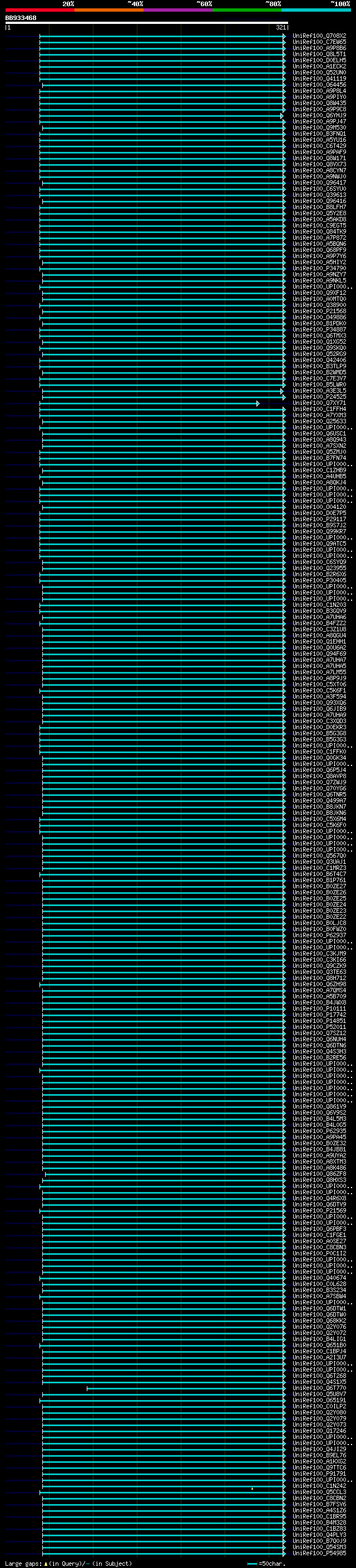This screenshot has height=1568, width=356.
Task: Select hit UniRef100_P62937
Action: [x=319, y=936]
